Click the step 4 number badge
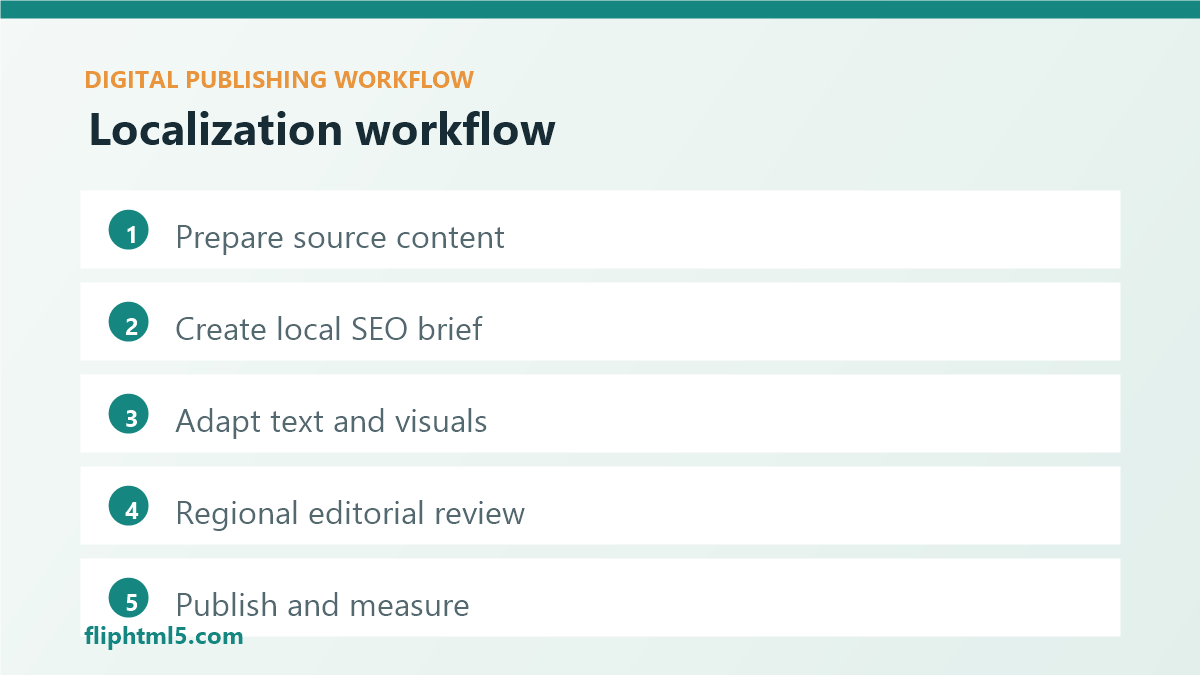Viewport: 1200px width, 675px height. pyautogui.click(x=129, y=507)
